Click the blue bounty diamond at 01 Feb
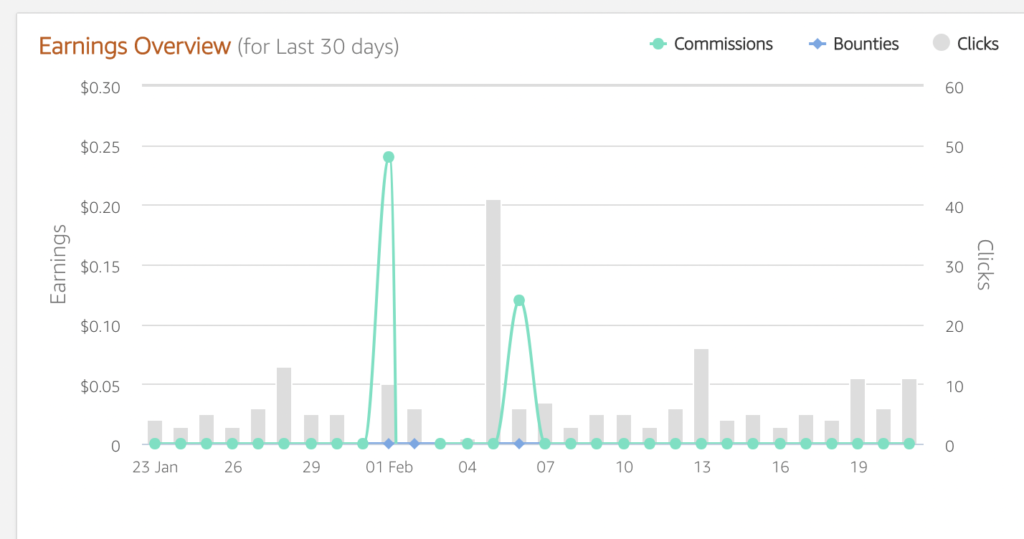 pos(388,443)
